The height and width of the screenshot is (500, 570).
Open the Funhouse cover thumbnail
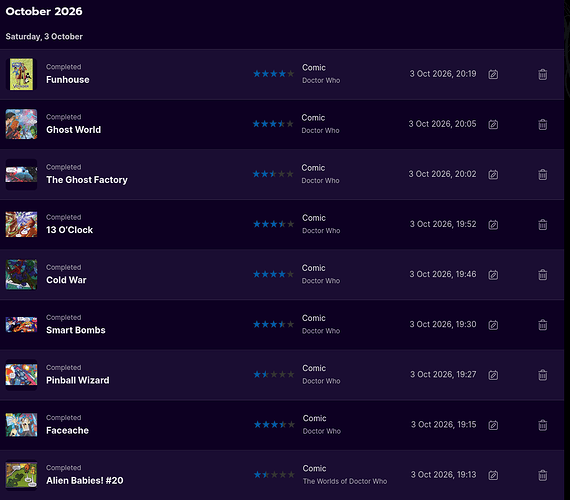tap(21, 74)
